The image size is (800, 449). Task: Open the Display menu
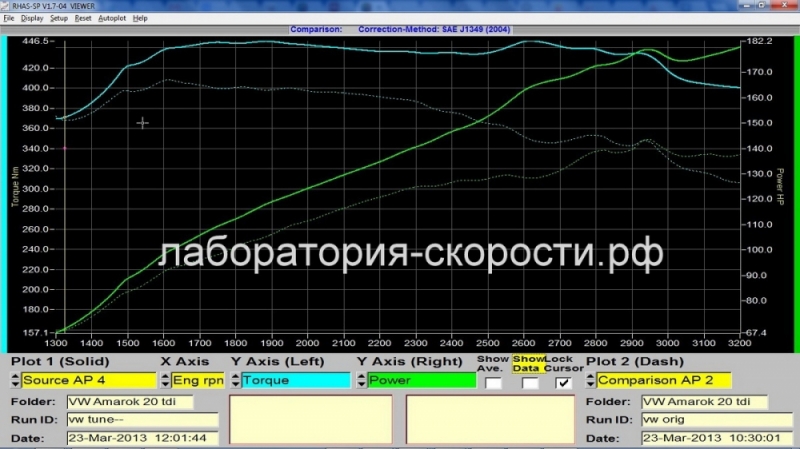click(31, 18)
